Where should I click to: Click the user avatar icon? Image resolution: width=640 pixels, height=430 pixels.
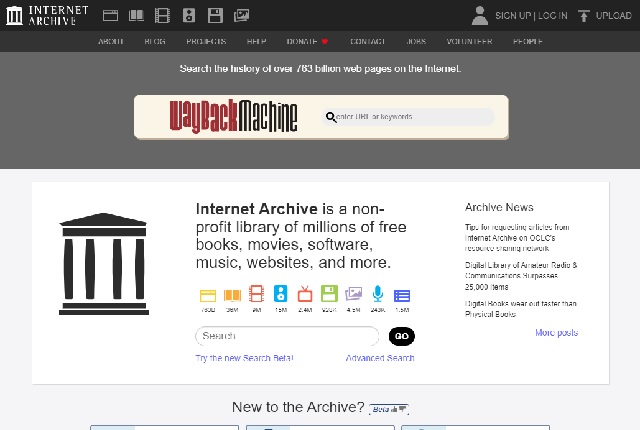[x=480, y=16]
